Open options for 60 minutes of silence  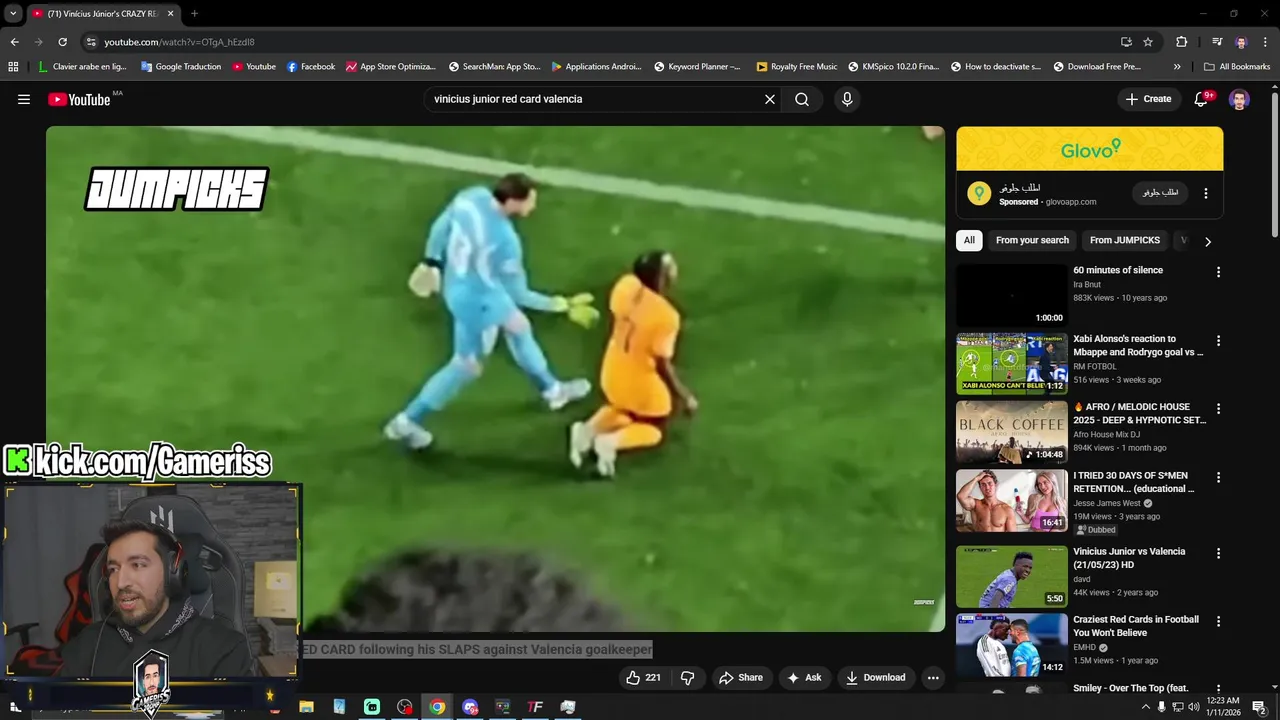pyautogui.click(x=1218, y=272)
